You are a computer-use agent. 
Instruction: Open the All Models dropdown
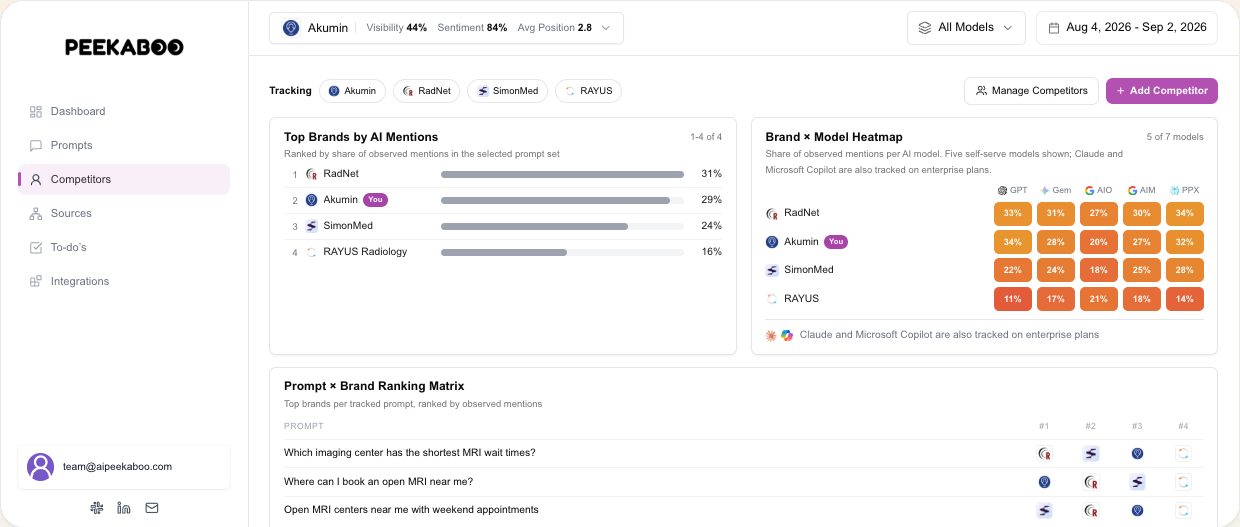[x=966, y=28]
